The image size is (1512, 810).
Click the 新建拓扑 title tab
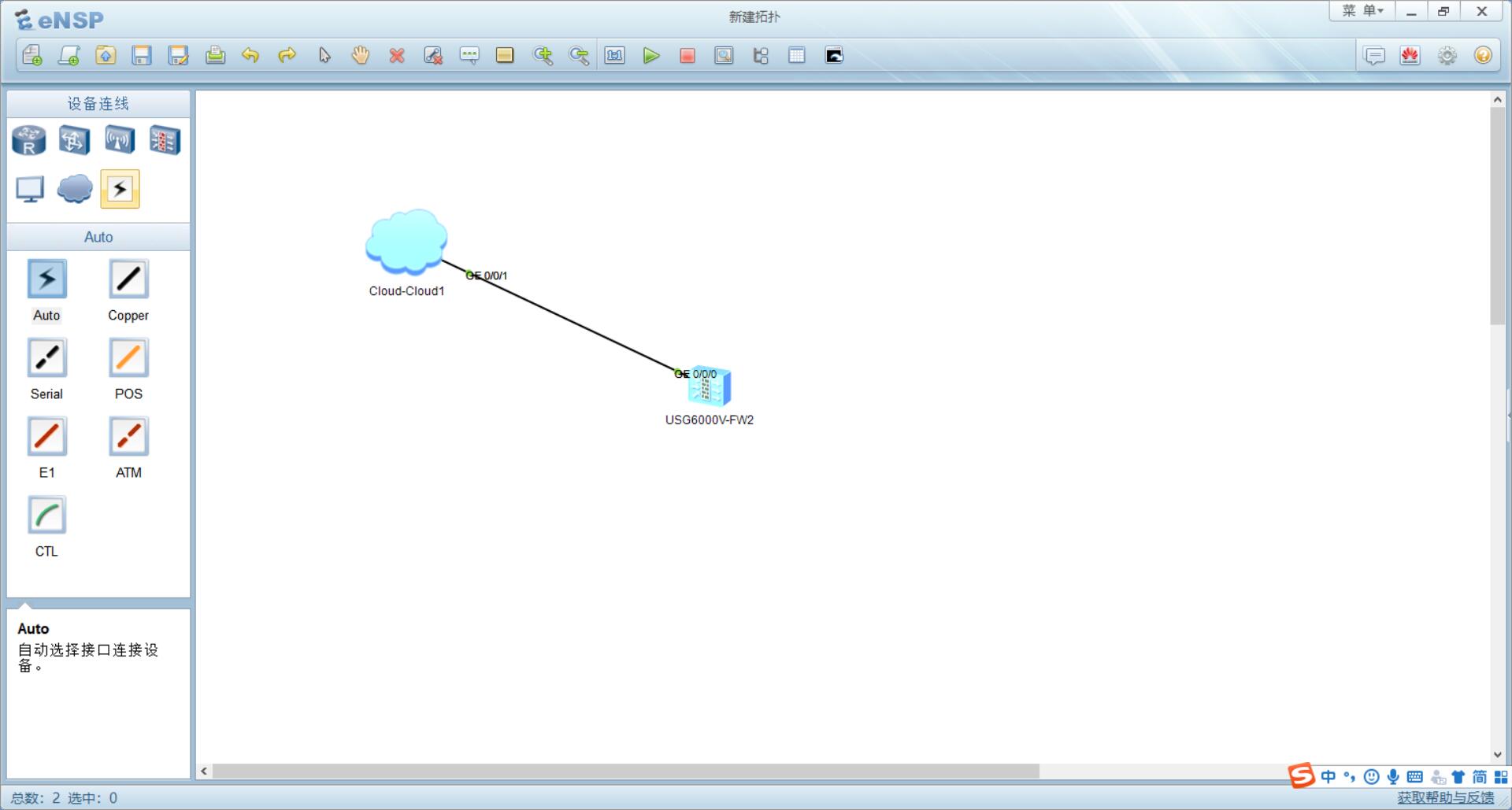(754, 16)
